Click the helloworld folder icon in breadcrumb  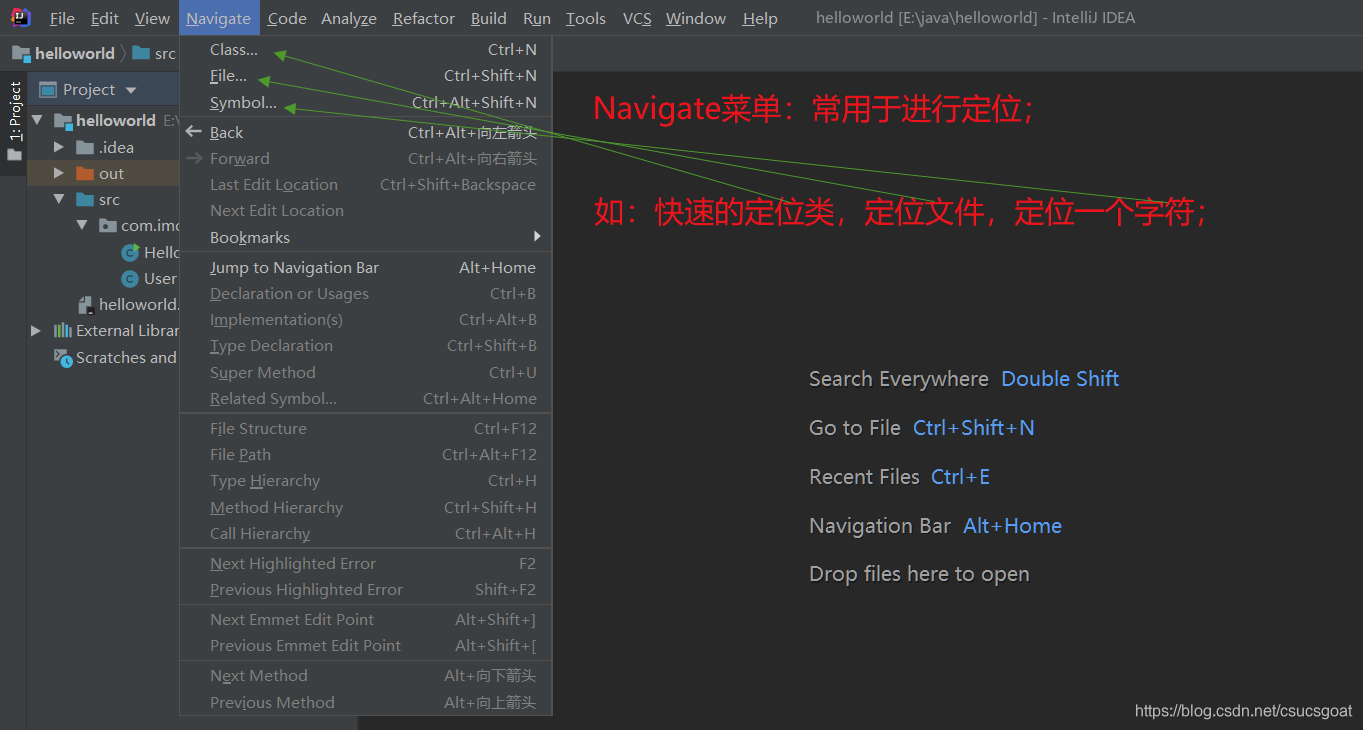(x=21, y=53)
